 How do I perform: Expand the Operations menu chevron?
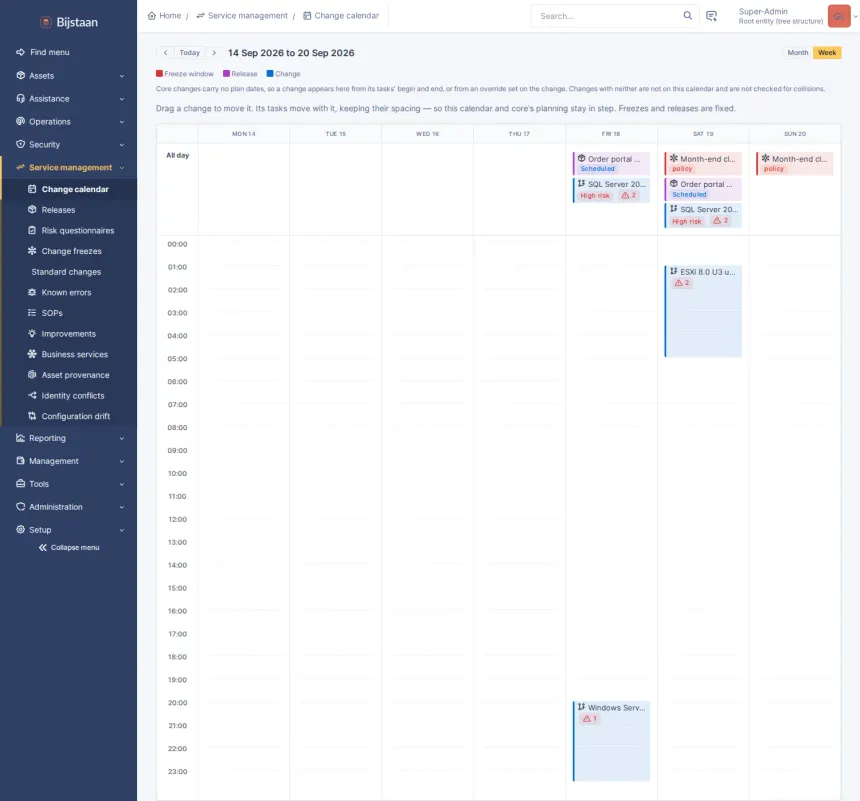[122, 122]
